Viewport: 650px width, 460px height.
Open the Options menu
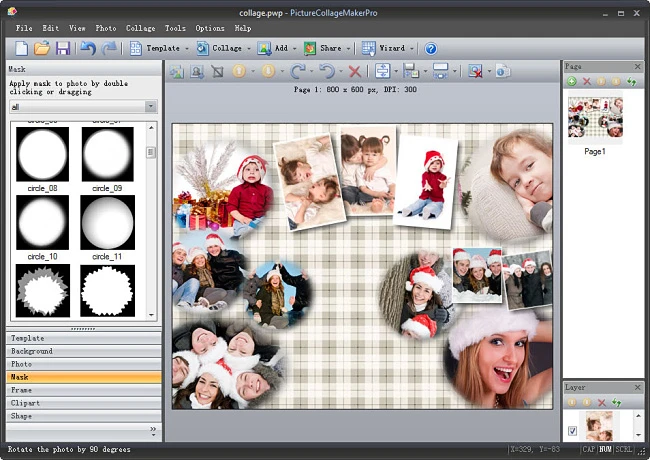210,28
